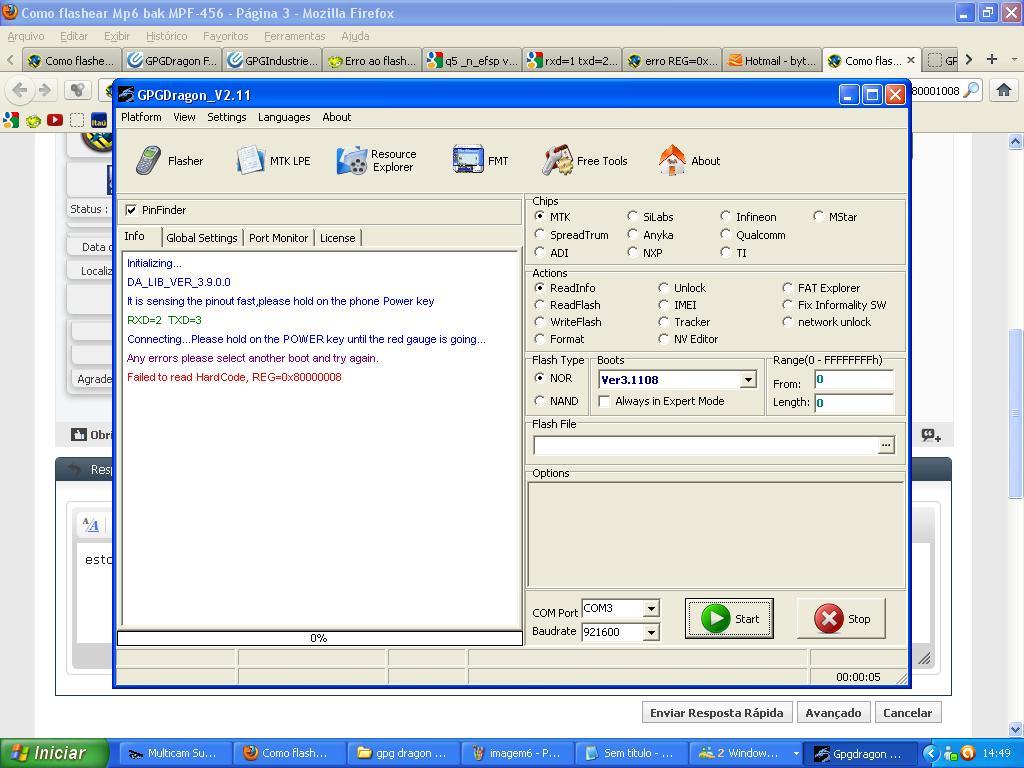Expand the Boots version dropdown
The height and width of the screenshot is (768, 1024).
click(748, 379)
